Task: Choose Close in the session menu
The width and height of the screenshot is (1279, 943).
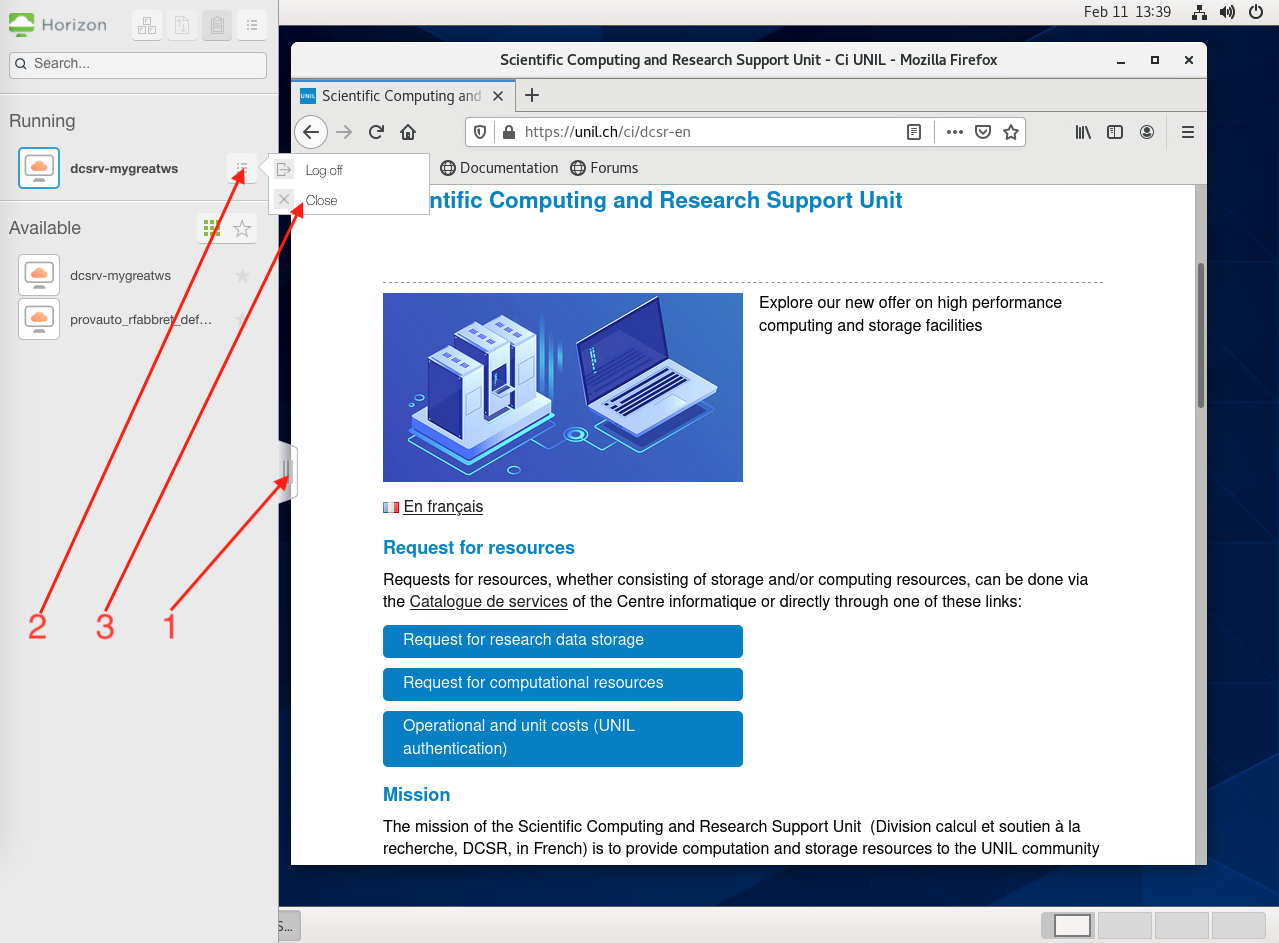Action: [321, 200]
